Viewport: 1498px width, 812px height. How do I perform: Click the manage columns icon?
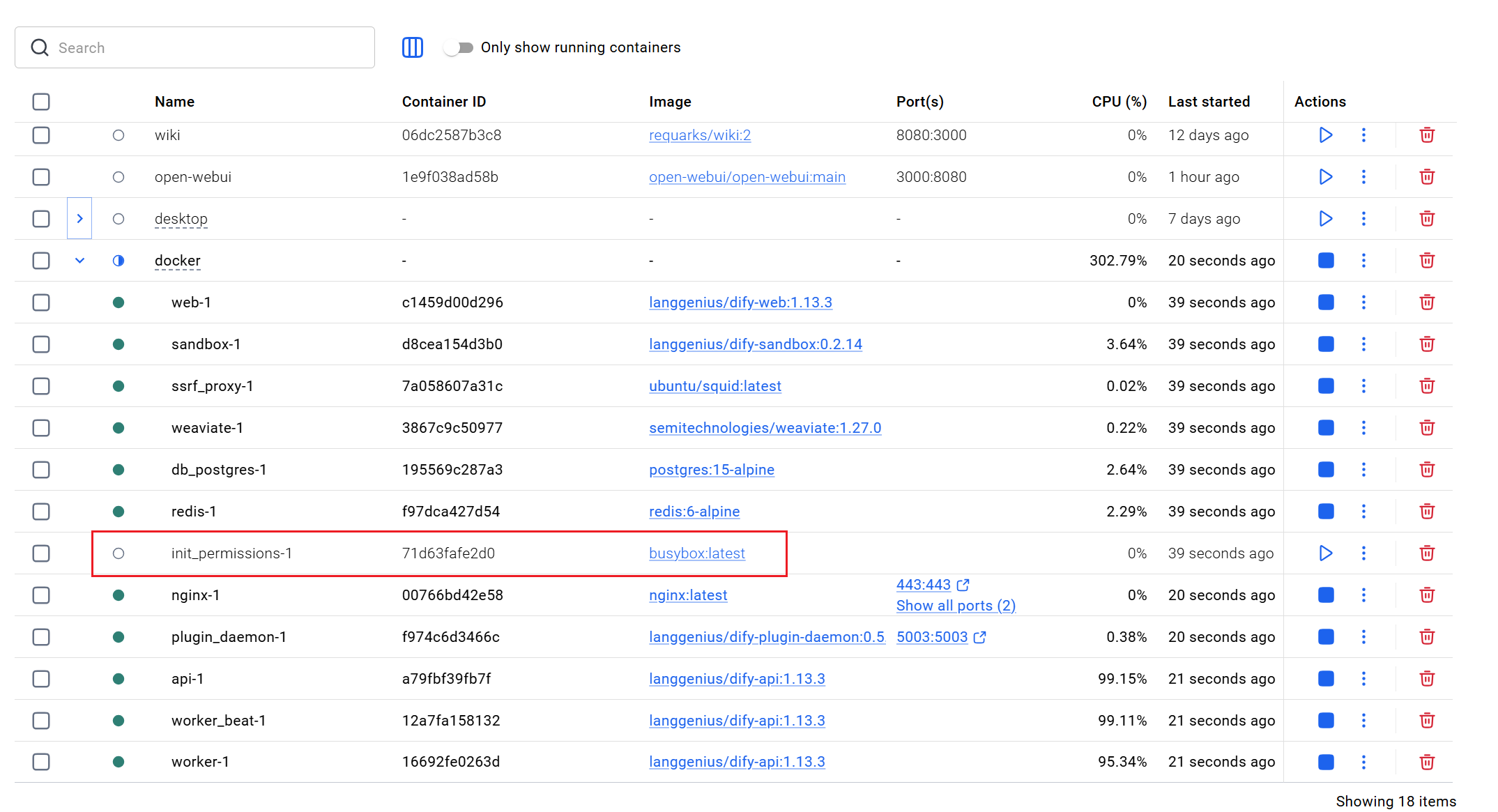pyautogui.click(x=413, y=47)
